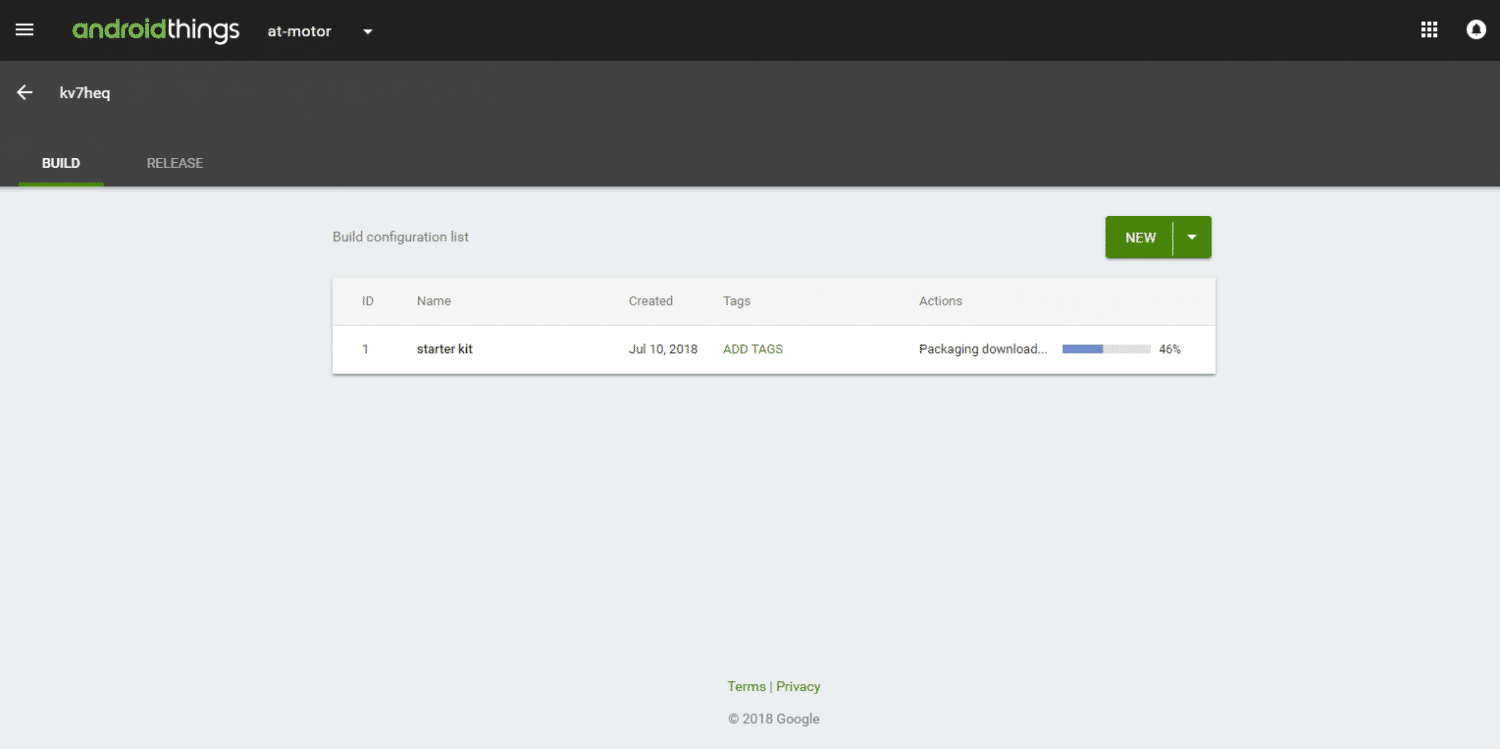
Task: Go back using the arrow beside kv7heq
Action: [x=25, y=92]
